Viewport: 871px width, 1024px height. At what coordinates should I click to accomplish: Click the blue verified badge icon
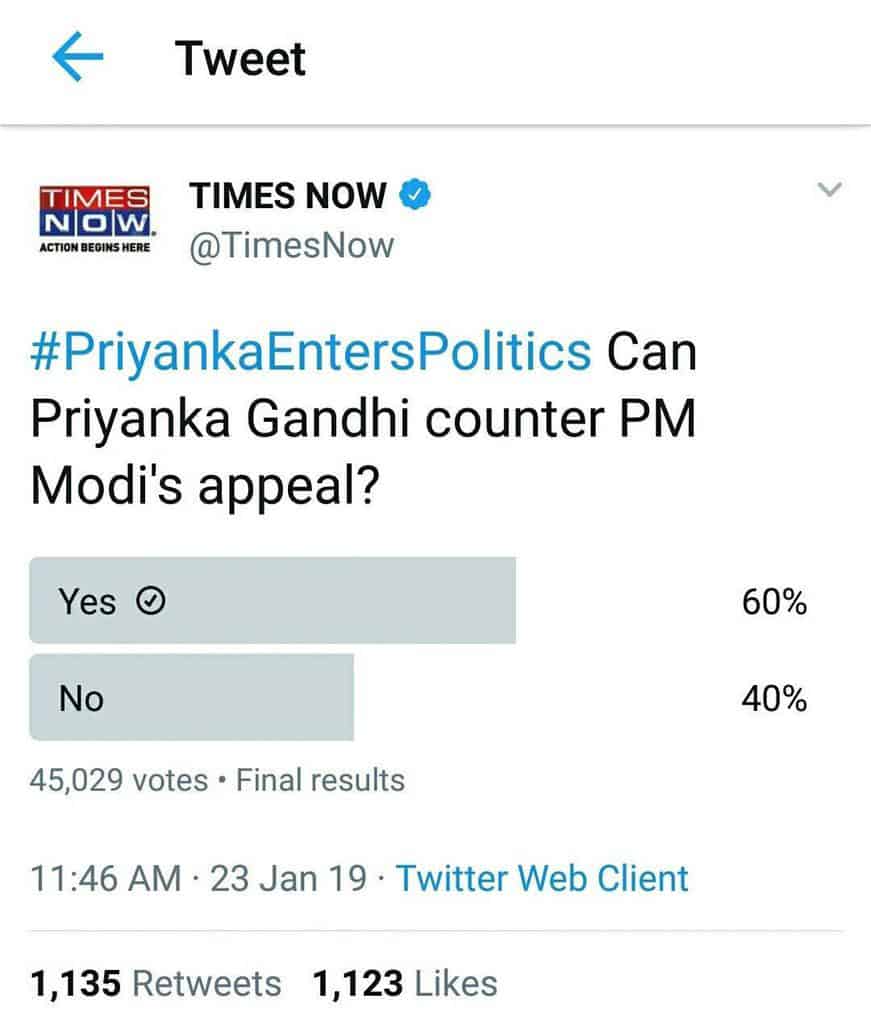[x=415, y=195]
